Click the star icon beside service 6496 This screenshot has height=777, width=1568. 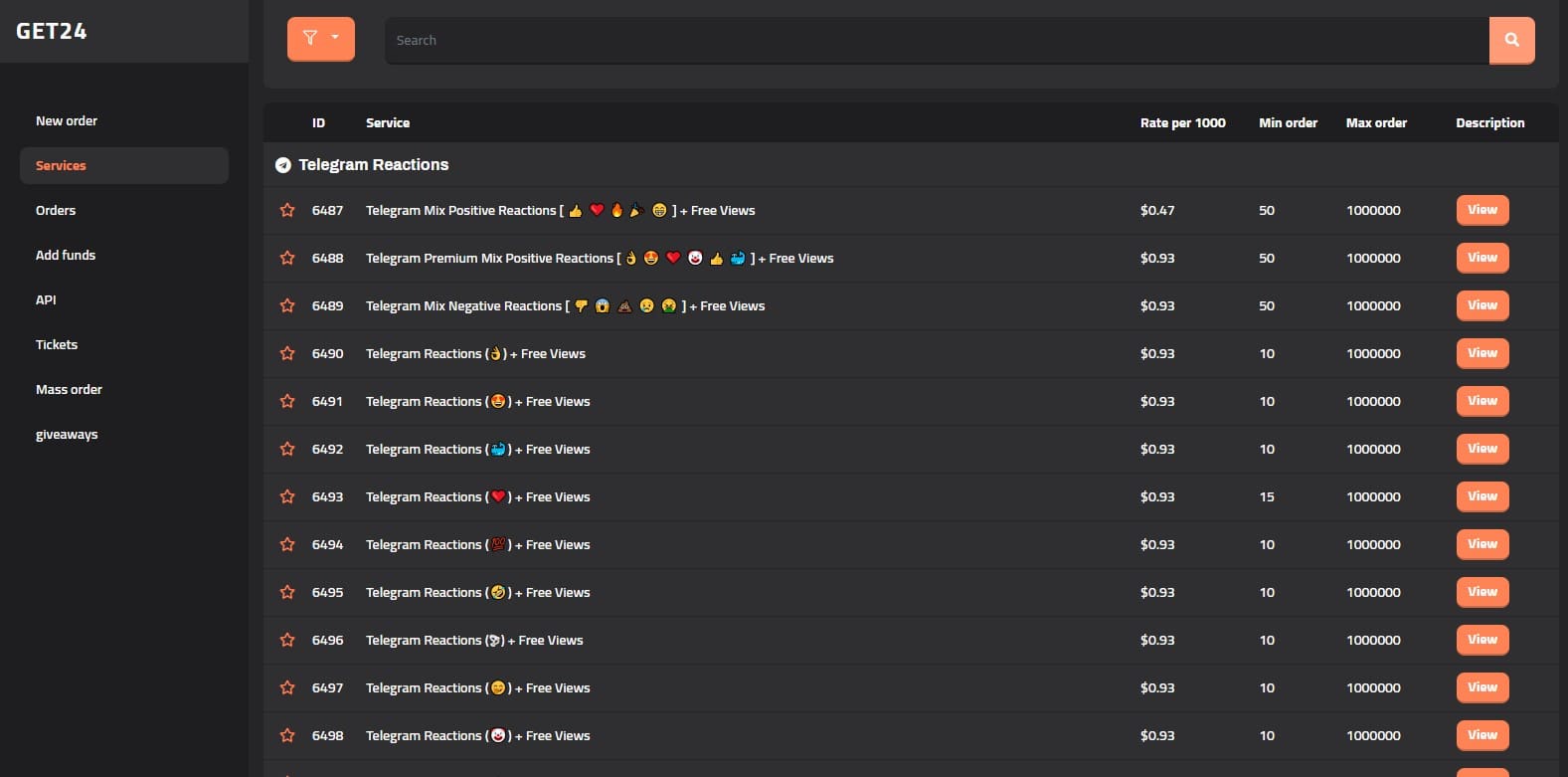[x=287, y=641]
